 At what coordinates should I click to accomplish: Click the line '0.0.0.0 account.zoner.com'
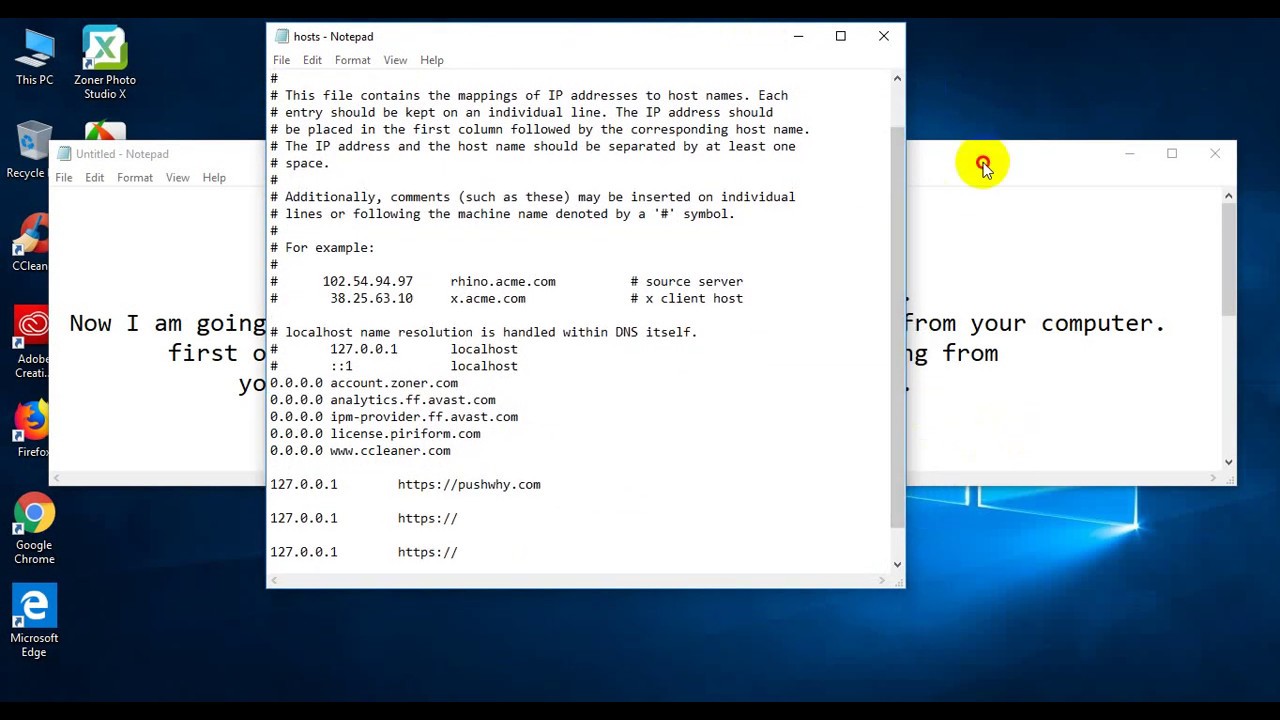pos(364,383)
